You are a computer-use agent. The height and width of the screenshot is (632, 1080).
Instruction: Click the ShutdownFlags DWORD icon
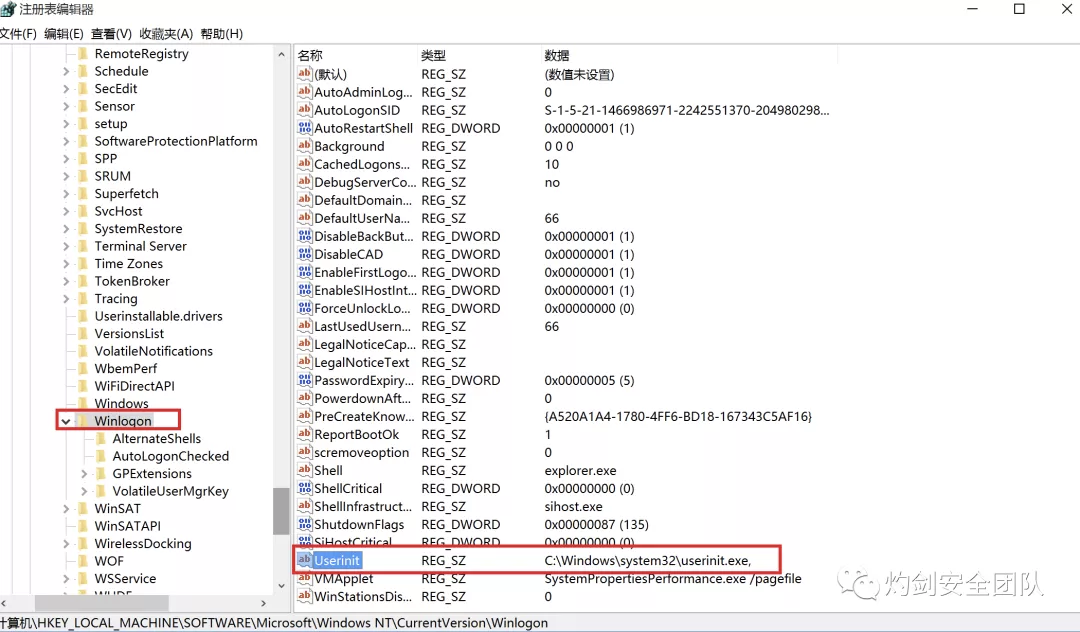coord(304,524)
